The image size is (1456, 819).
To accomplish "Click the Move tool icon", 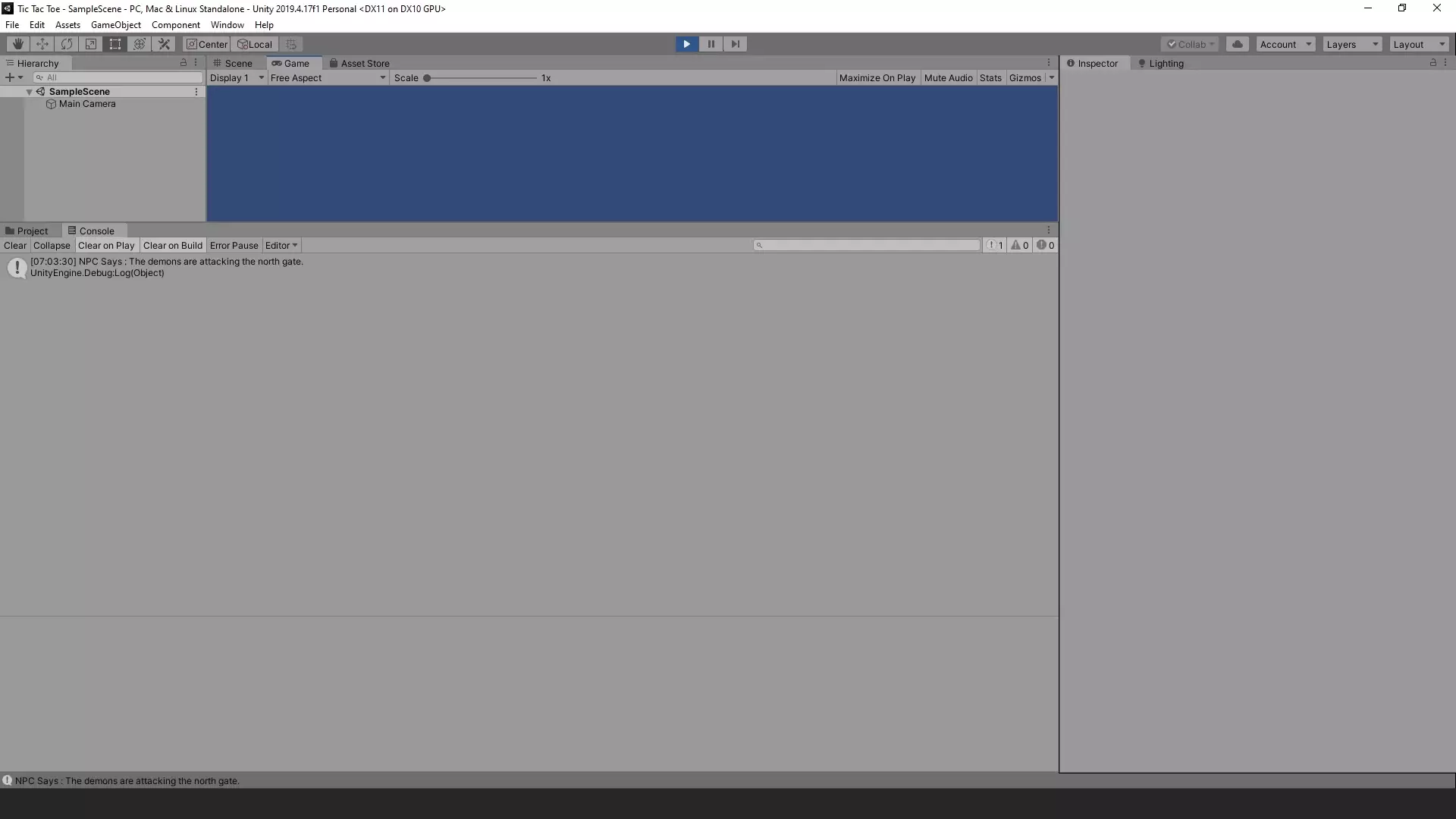I will click(41, 44).
